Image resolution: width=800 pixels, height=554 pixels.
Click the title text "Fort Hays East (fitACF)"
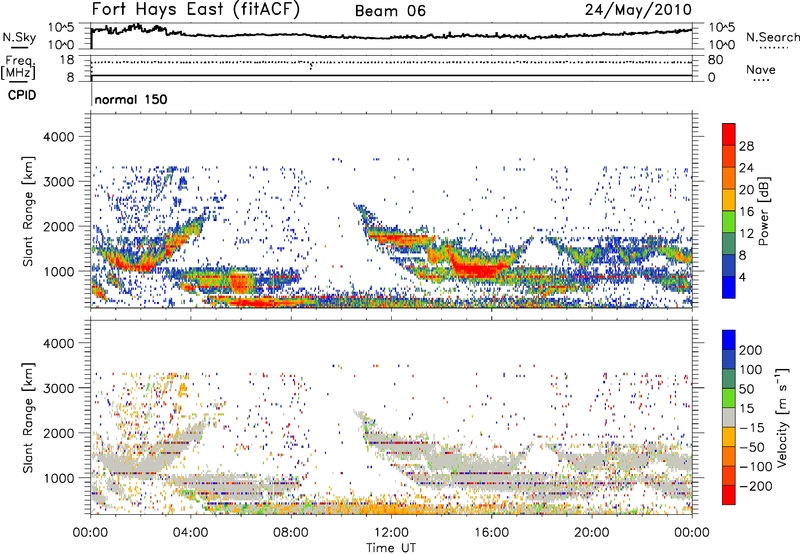[195, 10]
